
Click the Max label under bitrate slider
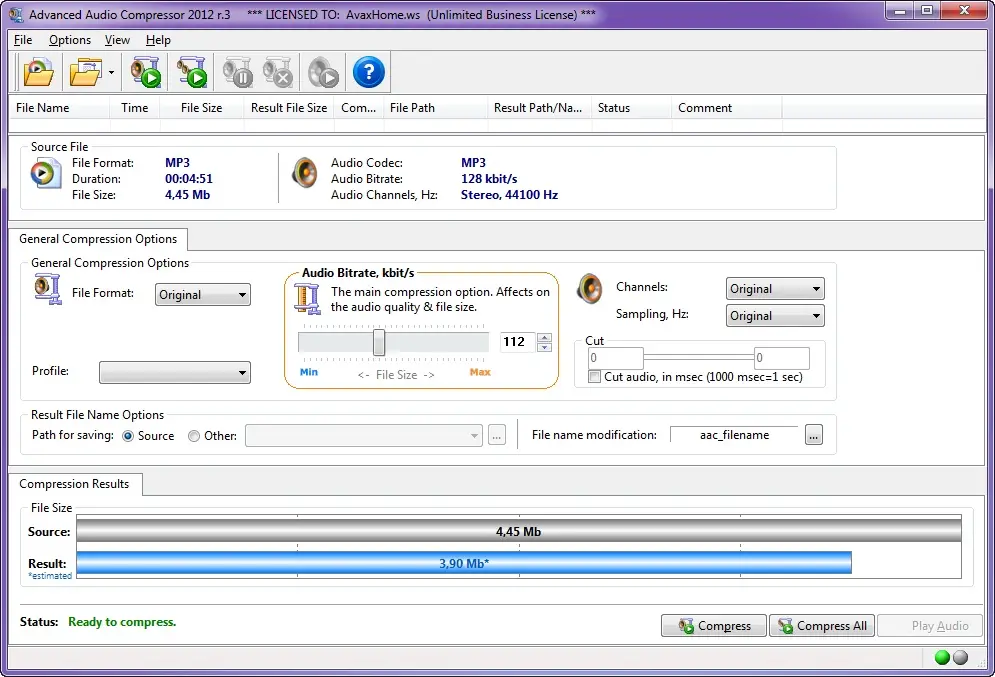[480, 372]
